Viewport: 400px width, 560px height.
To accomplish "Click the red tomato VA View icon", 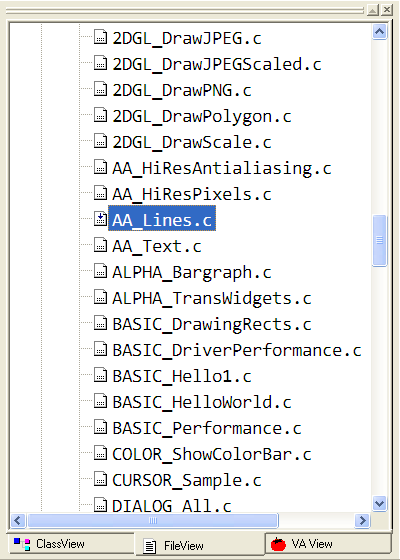I will pos(278,544).
